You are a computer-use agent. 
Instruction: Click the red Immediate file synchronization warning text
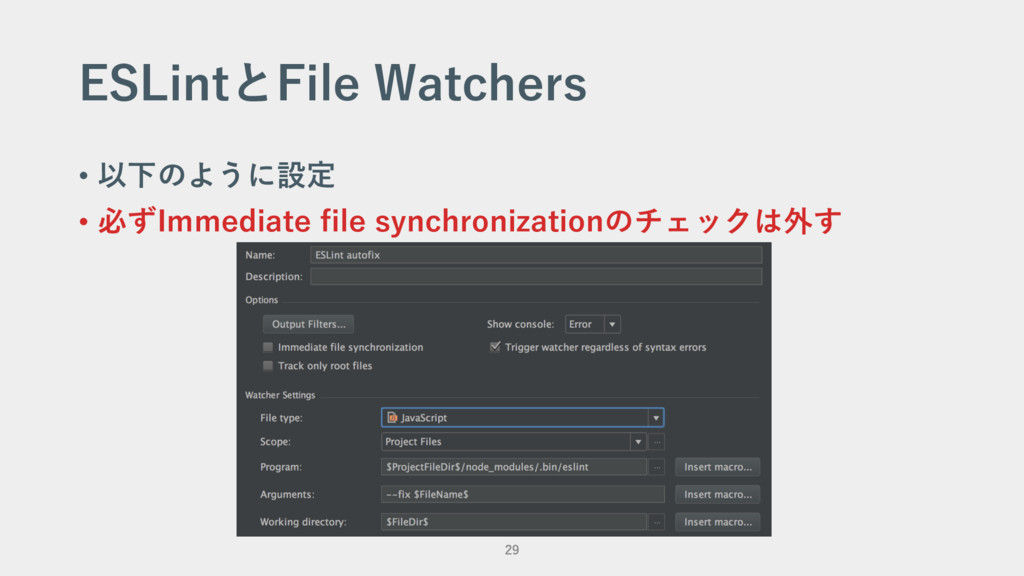470,221
